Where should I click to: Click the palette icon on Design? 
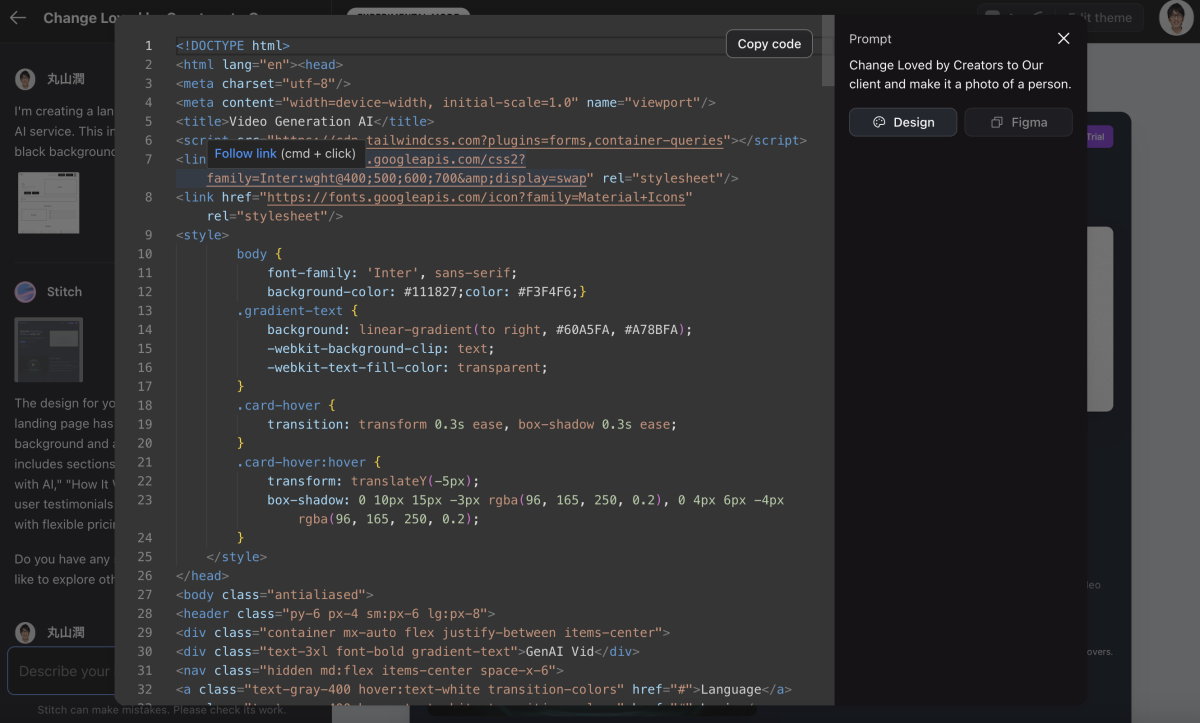(x=879, y=122)
